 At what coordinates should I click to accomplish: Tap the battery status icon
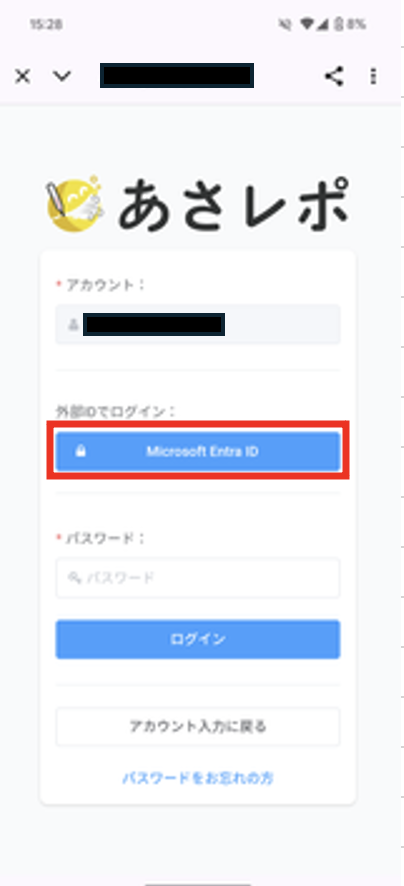[x=338, y=24]
